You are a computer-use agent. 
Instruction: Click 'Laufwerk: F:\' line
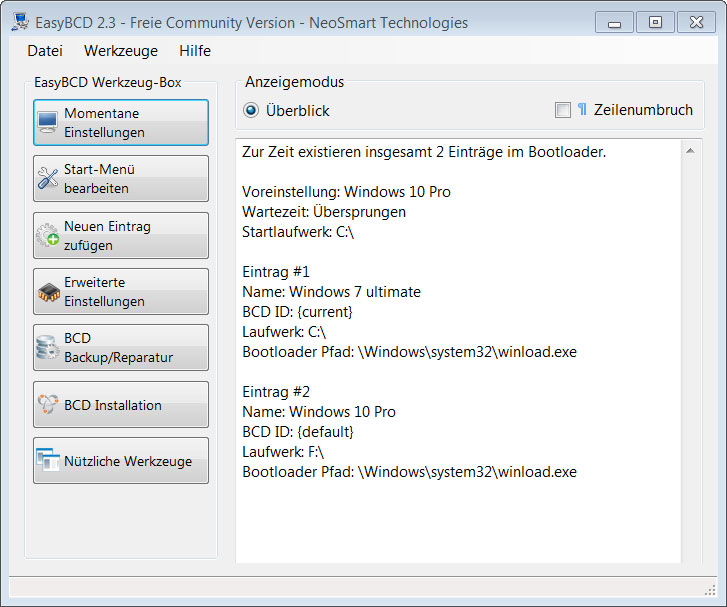click(x=283, y=452)
